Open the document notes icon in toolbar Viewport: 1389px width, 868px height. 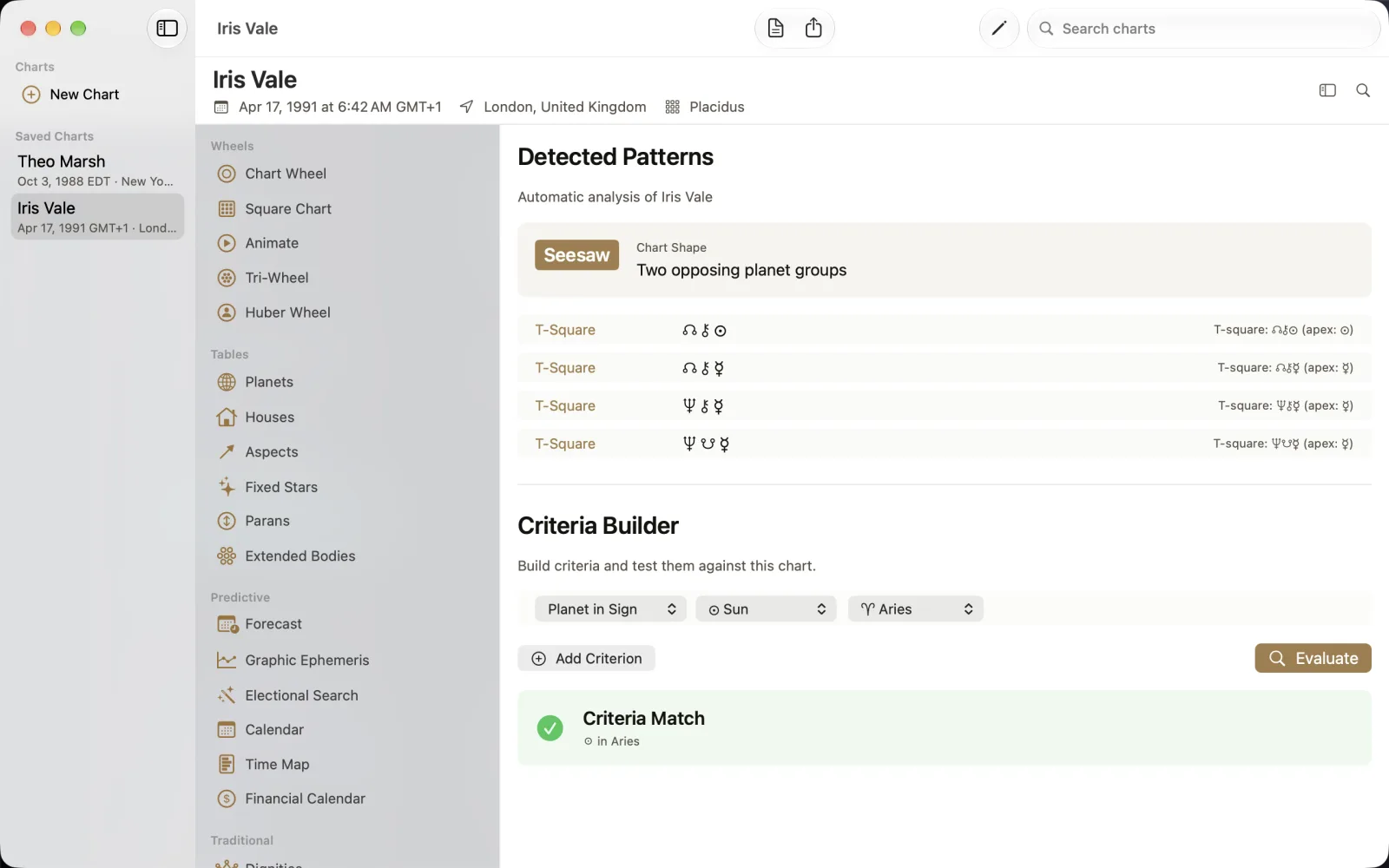click(x=775, y=29)
